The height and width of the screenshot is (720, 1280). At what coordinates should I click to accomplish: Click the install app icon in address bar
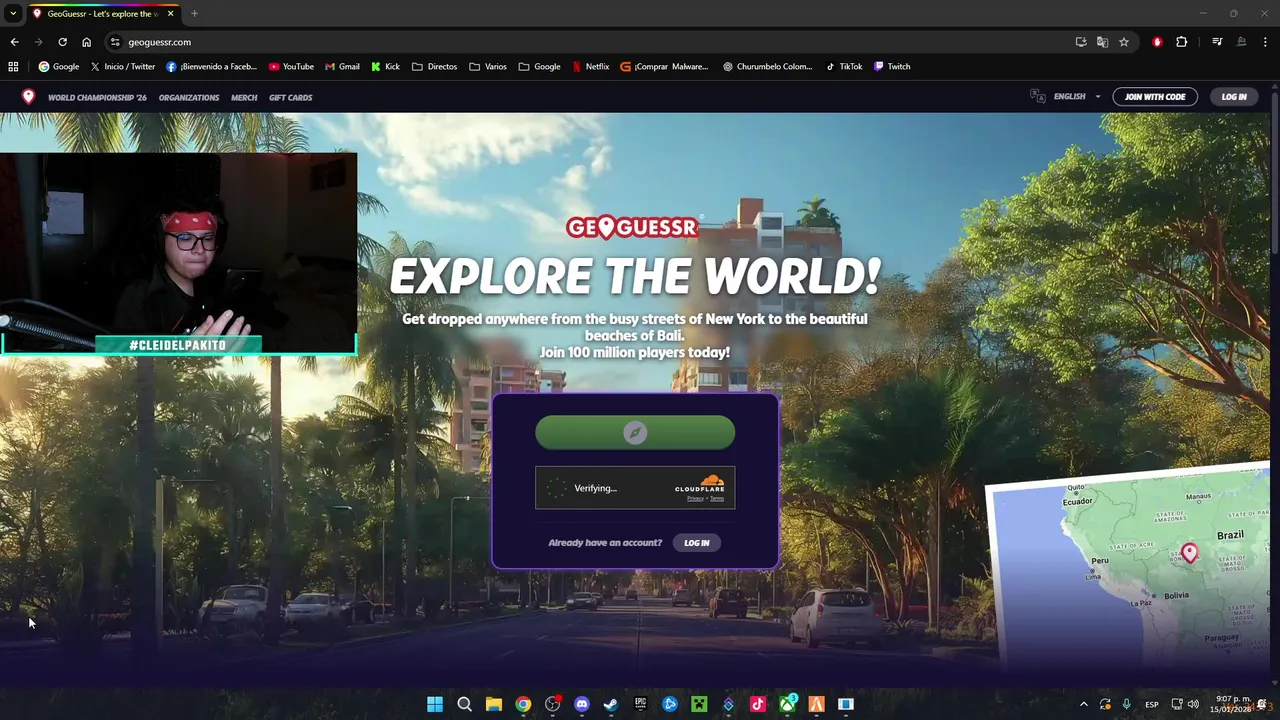(1081, 42)
